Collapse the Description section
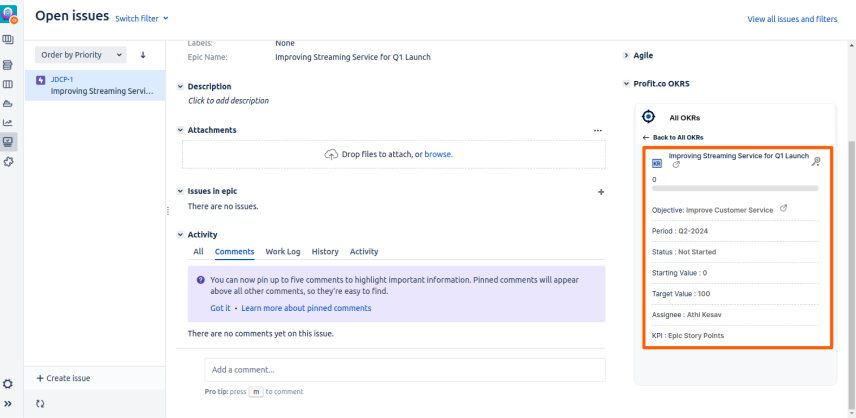 click(x=180, y=86)
